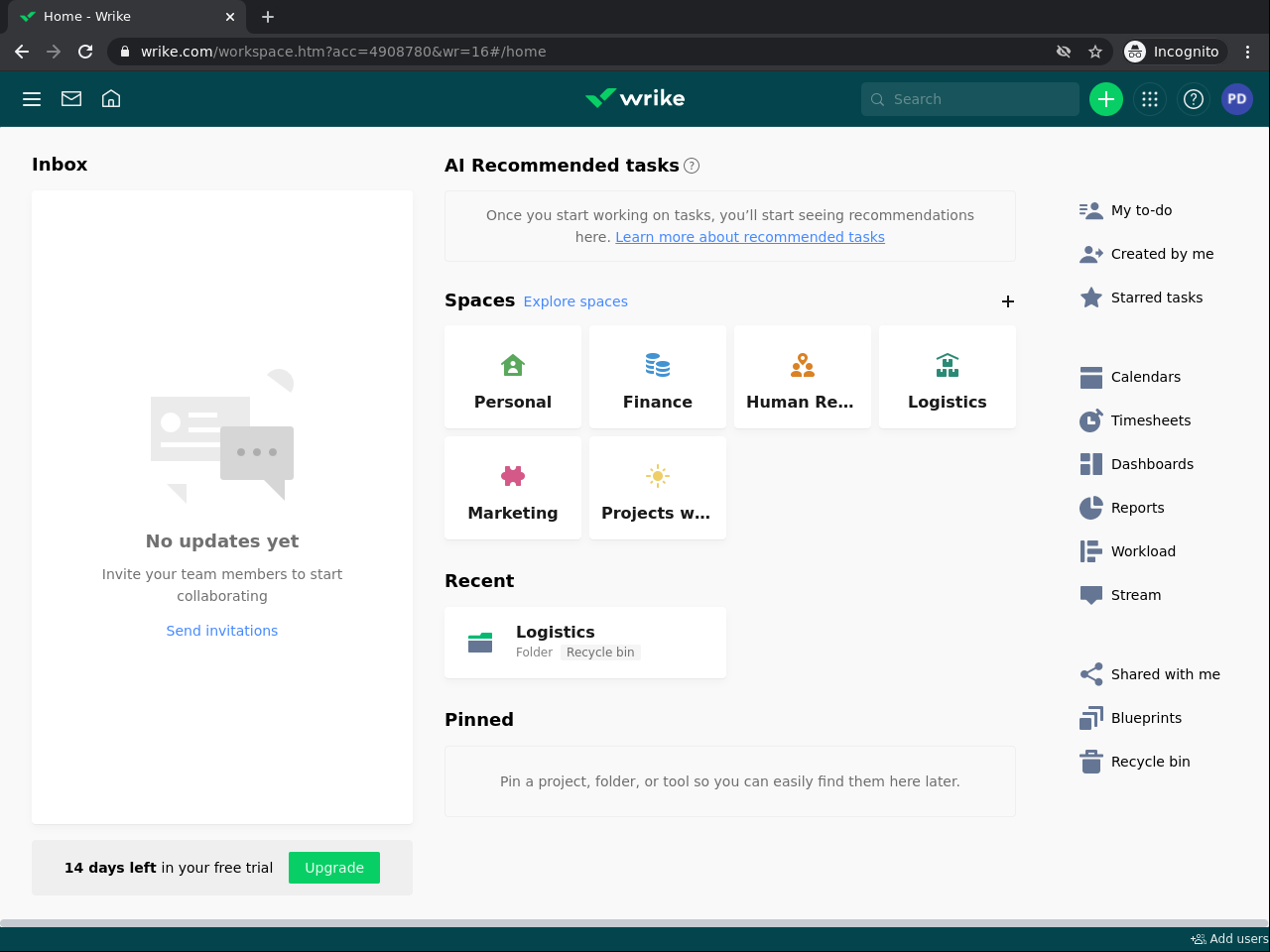Click the Search field
The height and width of the screenshot is (952, 1270).
point(970,99)
